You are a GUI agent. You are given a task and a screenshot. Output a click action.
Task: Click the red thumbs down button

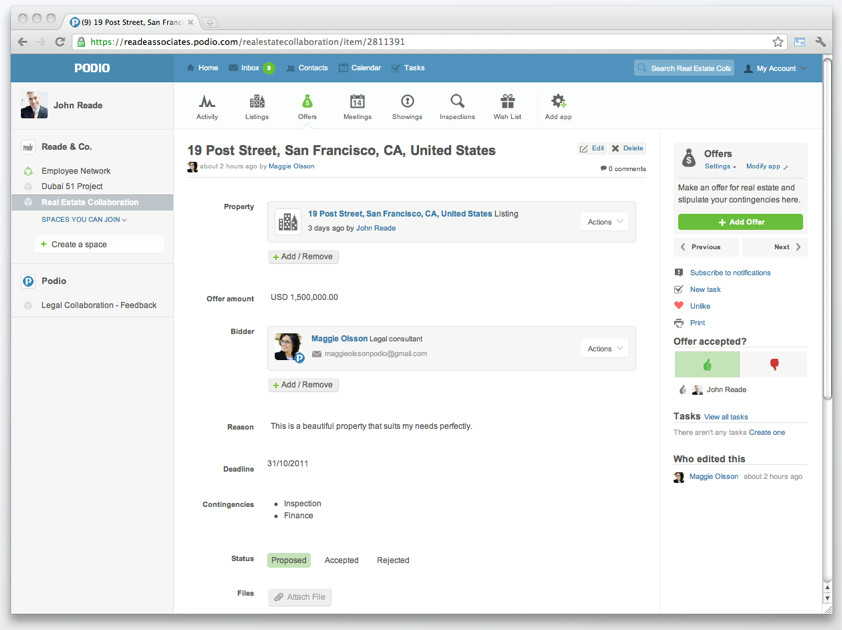coord(774,365)
